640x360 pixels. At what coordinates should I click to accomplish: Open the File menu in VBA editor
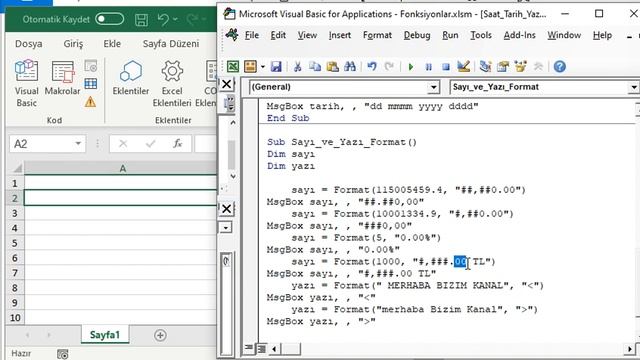click(x=252, y=36)
